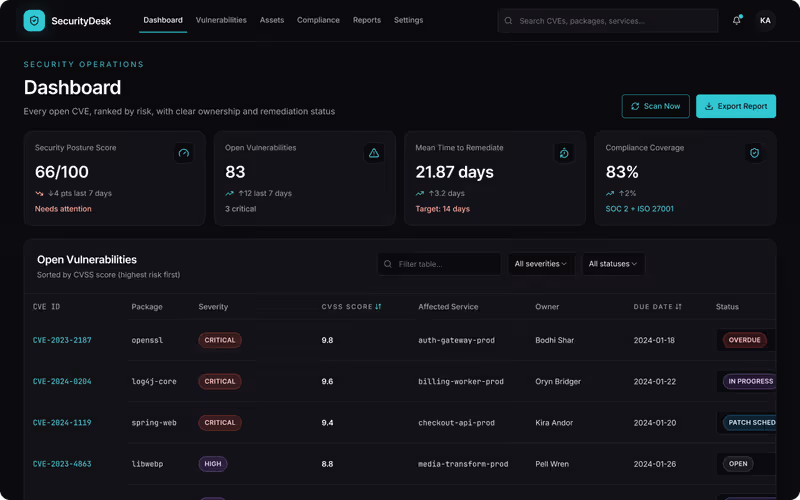The height and width of the screenshot is (500, 800).
Task: Open CVE-2023-2187 details link
Action: point(62,340)
